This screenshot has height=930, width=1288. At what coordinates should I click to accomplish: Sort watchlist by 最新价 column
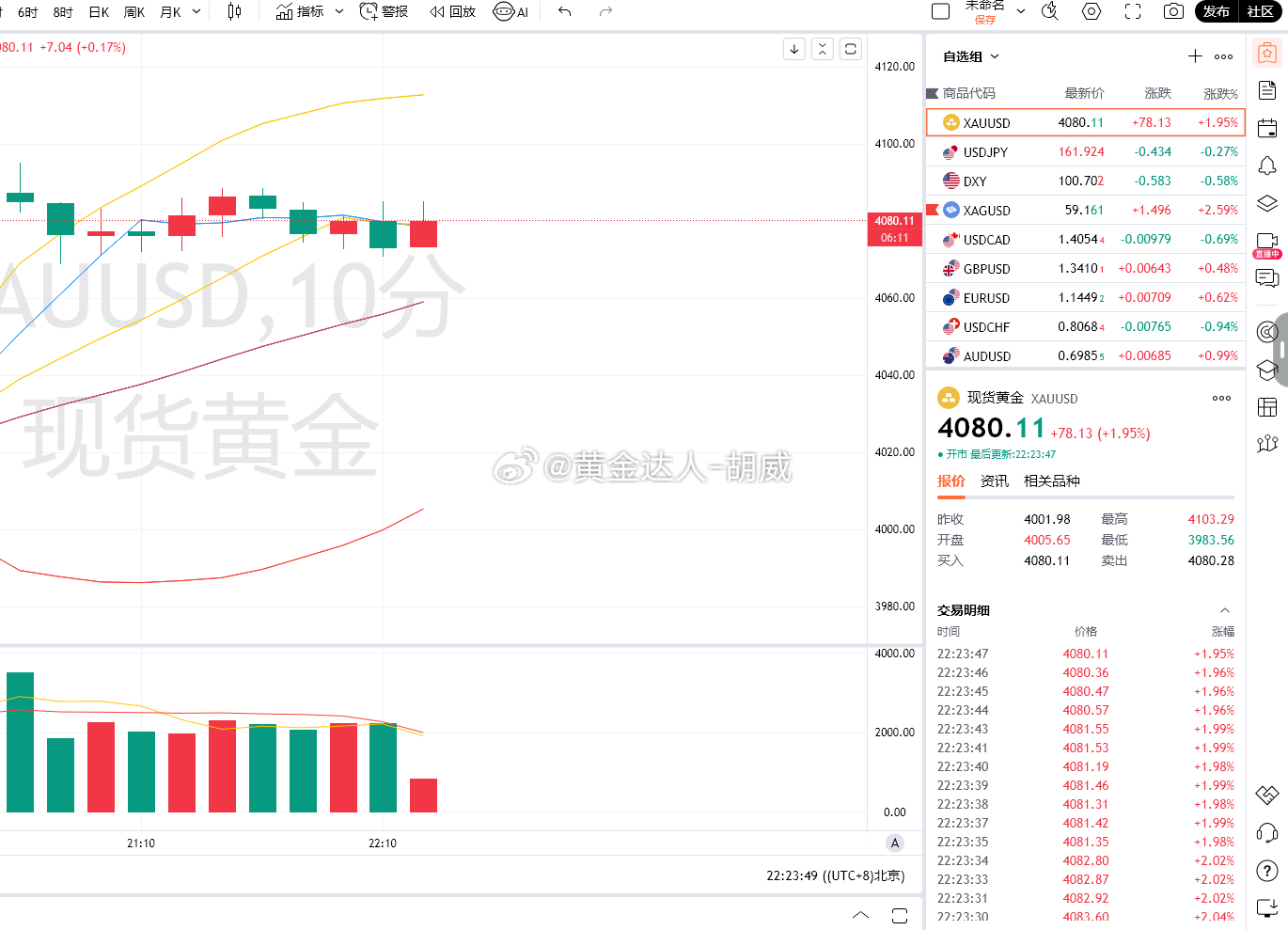tap(1084, 93)
